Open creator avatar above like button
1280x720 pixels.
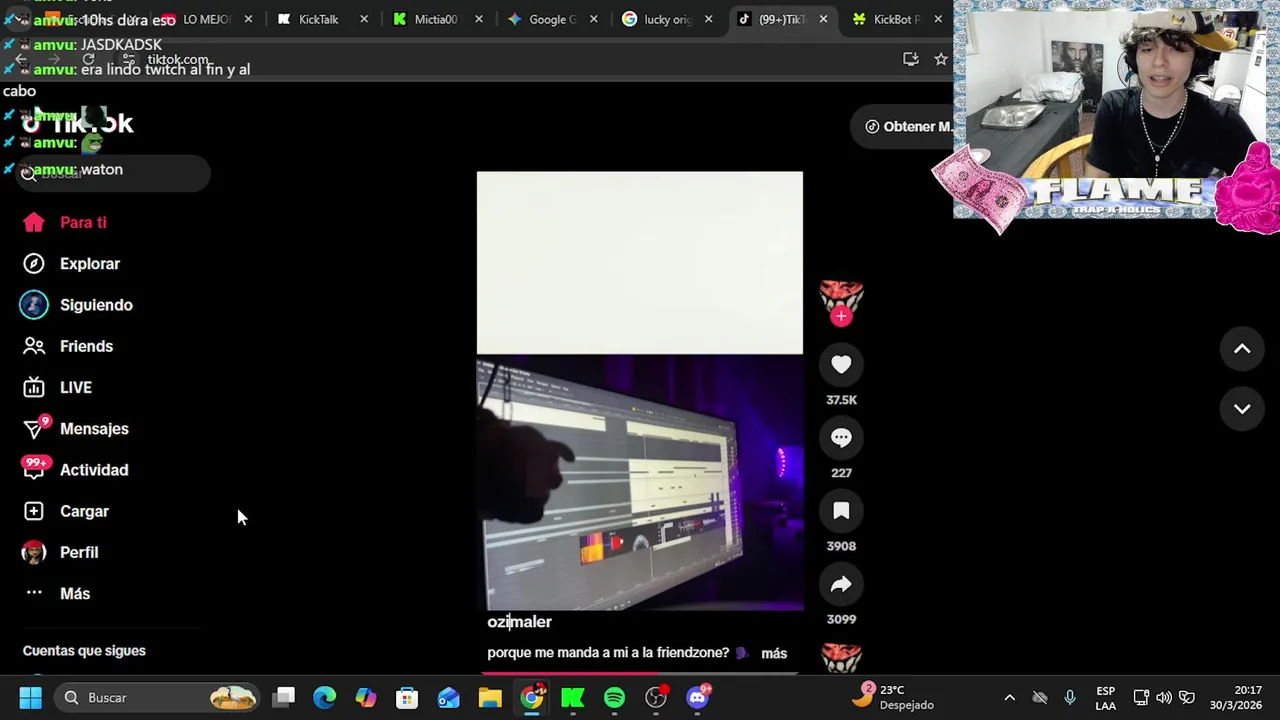[x=841, y=297]
